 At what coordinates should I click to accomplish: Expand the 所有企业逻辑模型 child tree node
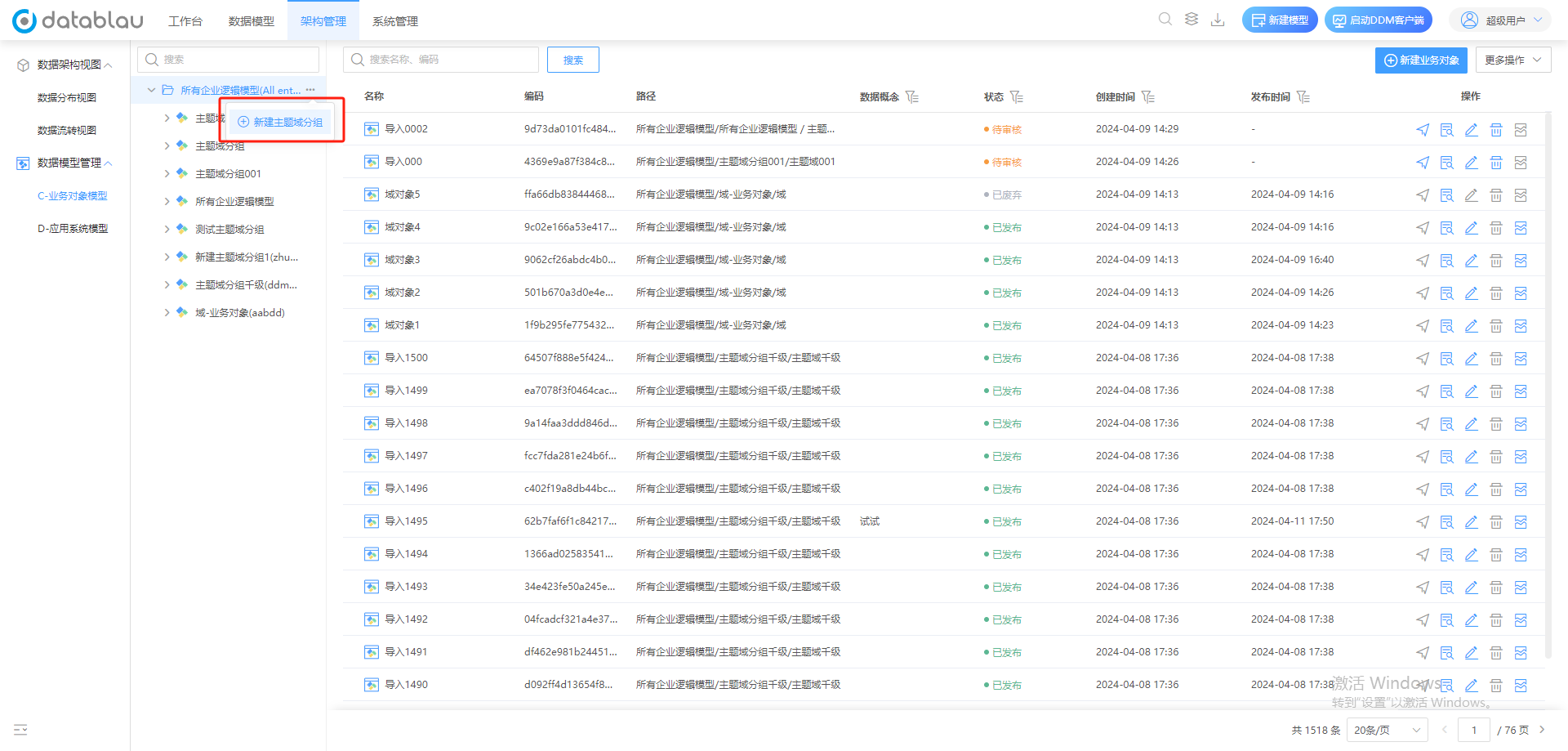pos(167,201)
